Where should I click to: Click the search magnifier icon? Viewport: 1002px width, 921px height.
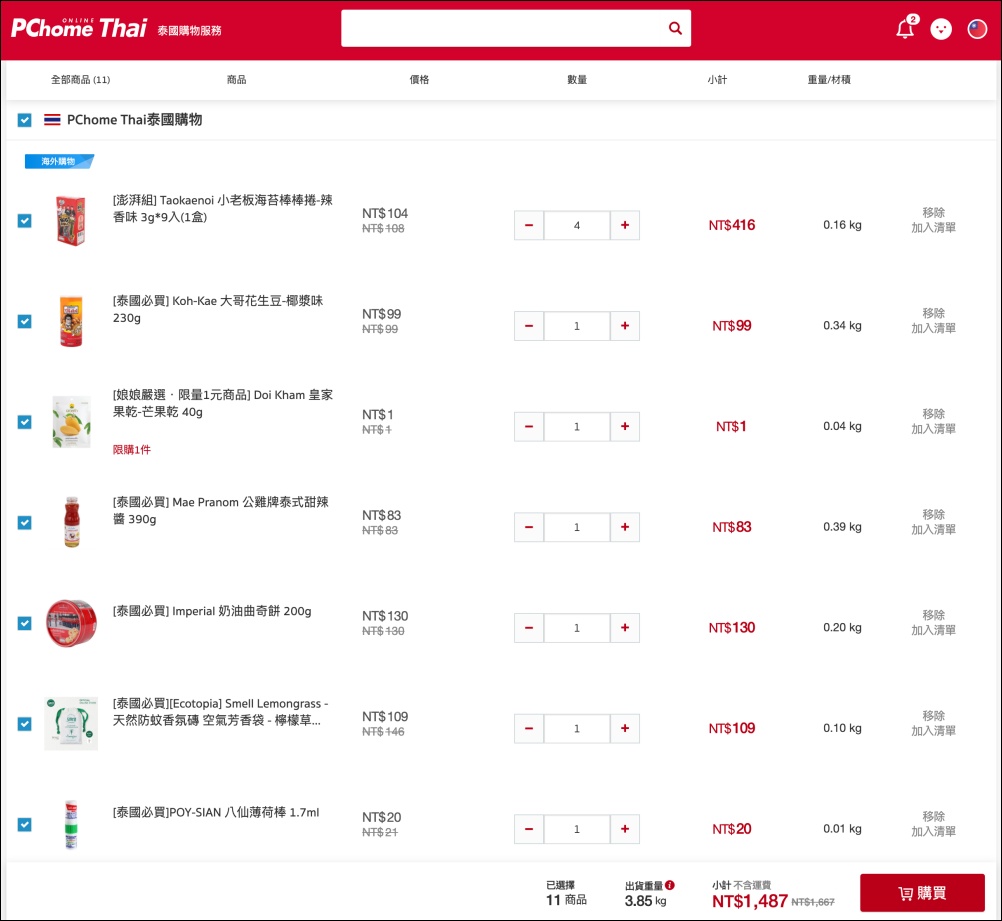click(x=675, y=29)
